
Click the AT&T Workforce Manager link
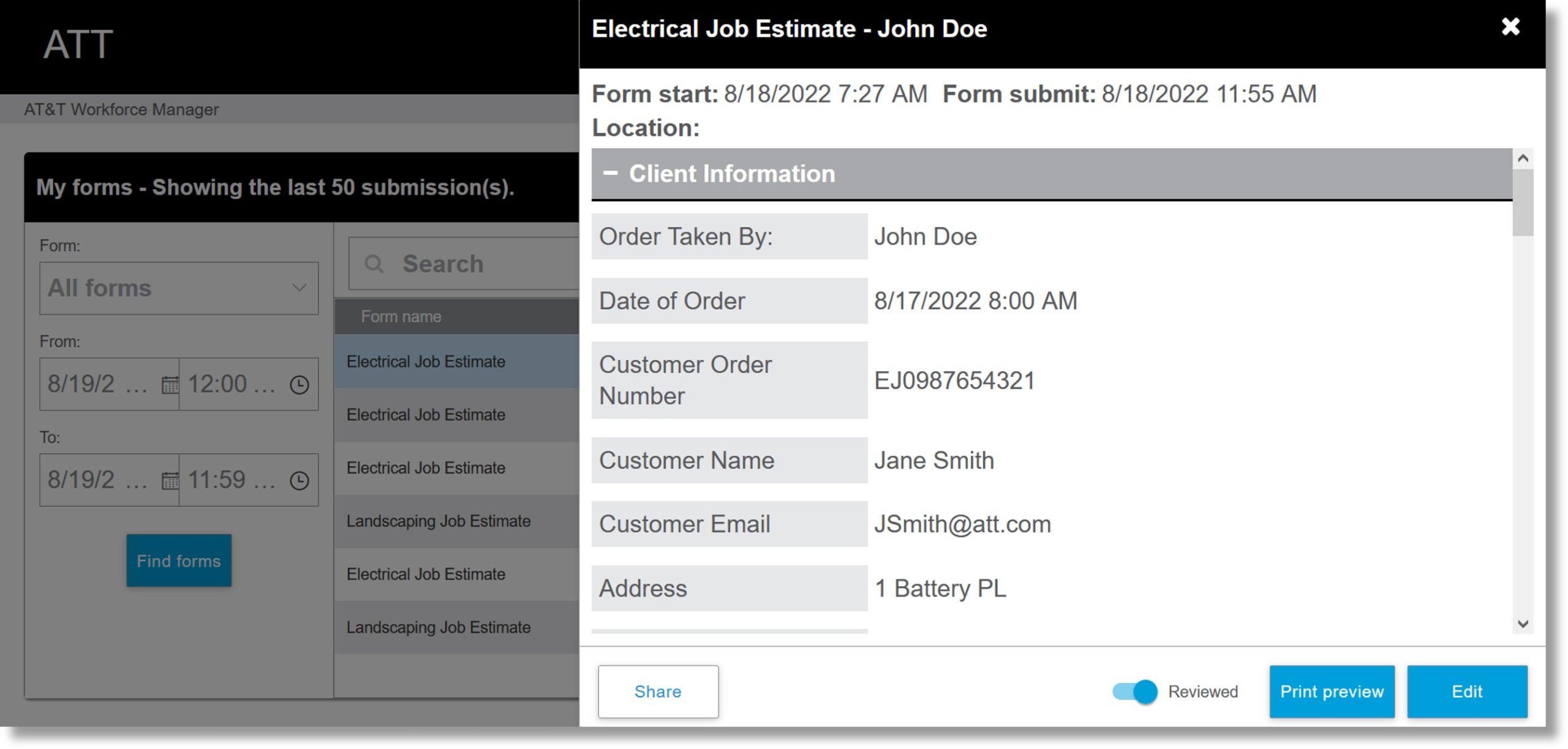tap(121, 109)
